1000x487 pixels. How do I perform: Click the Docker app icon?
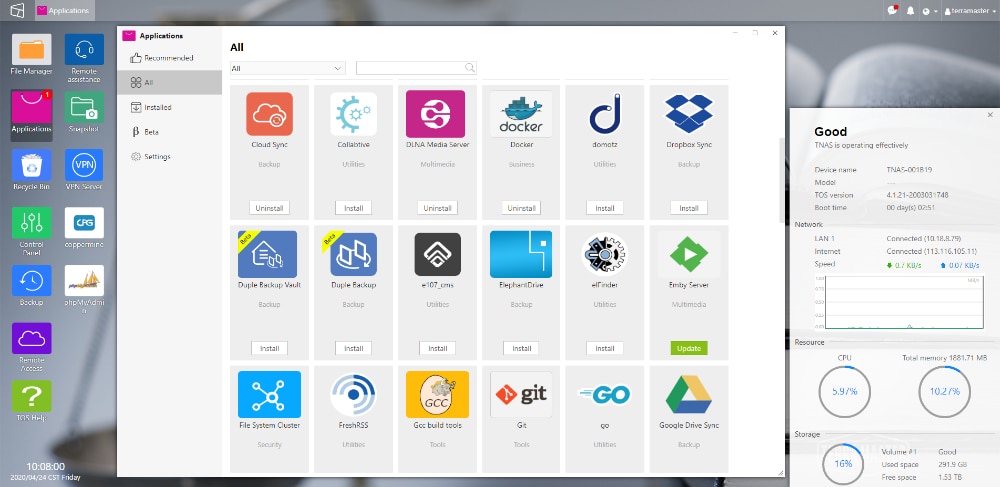pos(521,114)
